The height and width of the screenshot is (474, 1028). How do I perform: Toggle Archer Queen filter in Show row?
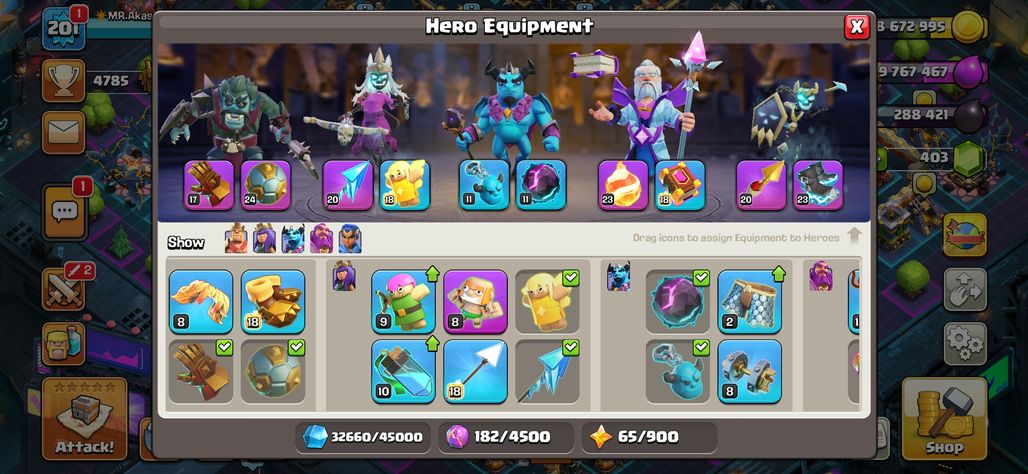pos(264,239)
